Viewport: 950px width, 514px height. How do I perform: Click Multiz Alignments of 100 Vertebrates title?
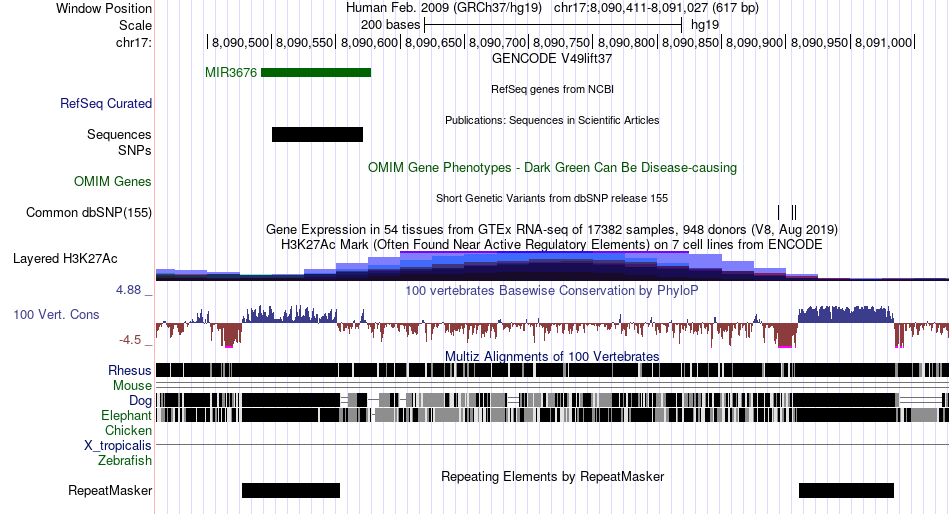coord(552,356)
